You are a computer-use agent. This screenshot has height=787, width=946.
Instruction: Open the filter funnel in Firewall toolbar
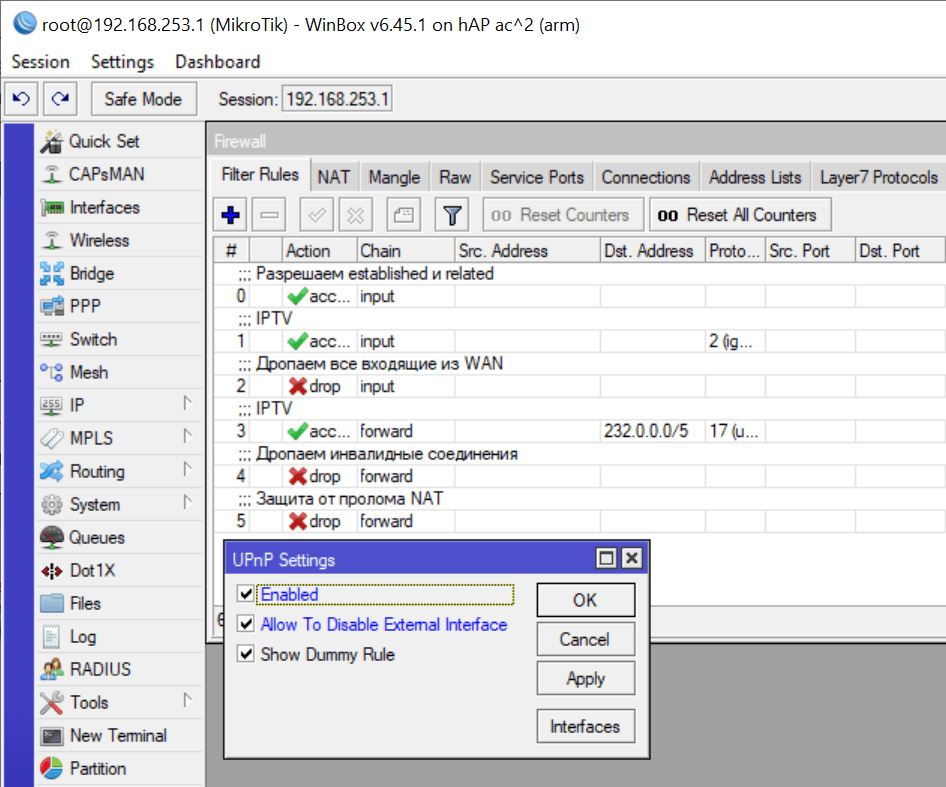tap(452, 215)
